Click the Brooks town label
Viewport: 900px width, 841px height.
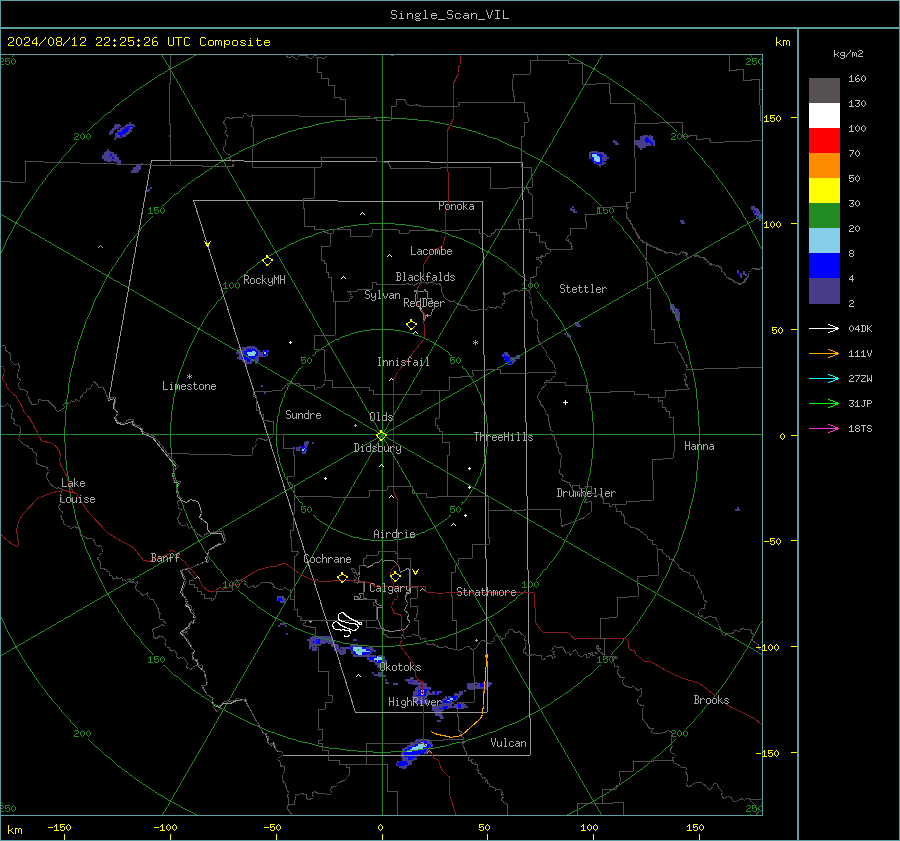pyautogui.click(x=711, y=700)
